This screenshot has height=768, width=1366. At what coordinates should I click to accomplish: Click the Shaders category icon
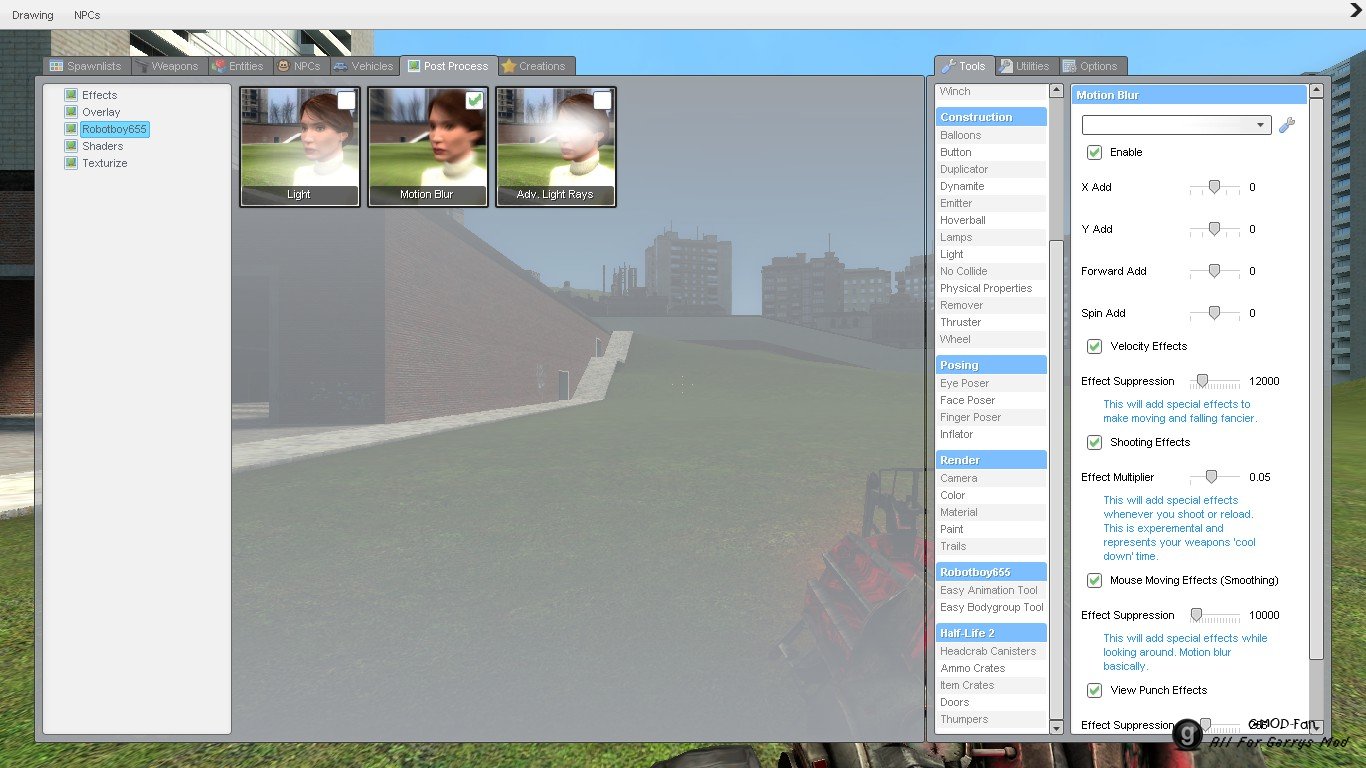pos(71,146)
